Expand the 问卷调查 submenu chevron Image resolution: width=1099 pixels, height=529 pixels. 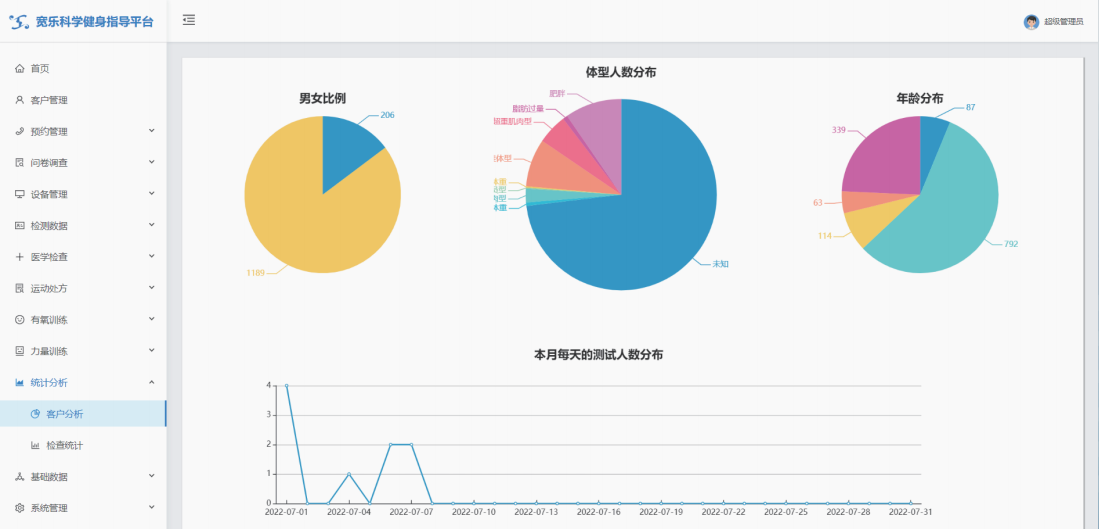coord(151,162)
